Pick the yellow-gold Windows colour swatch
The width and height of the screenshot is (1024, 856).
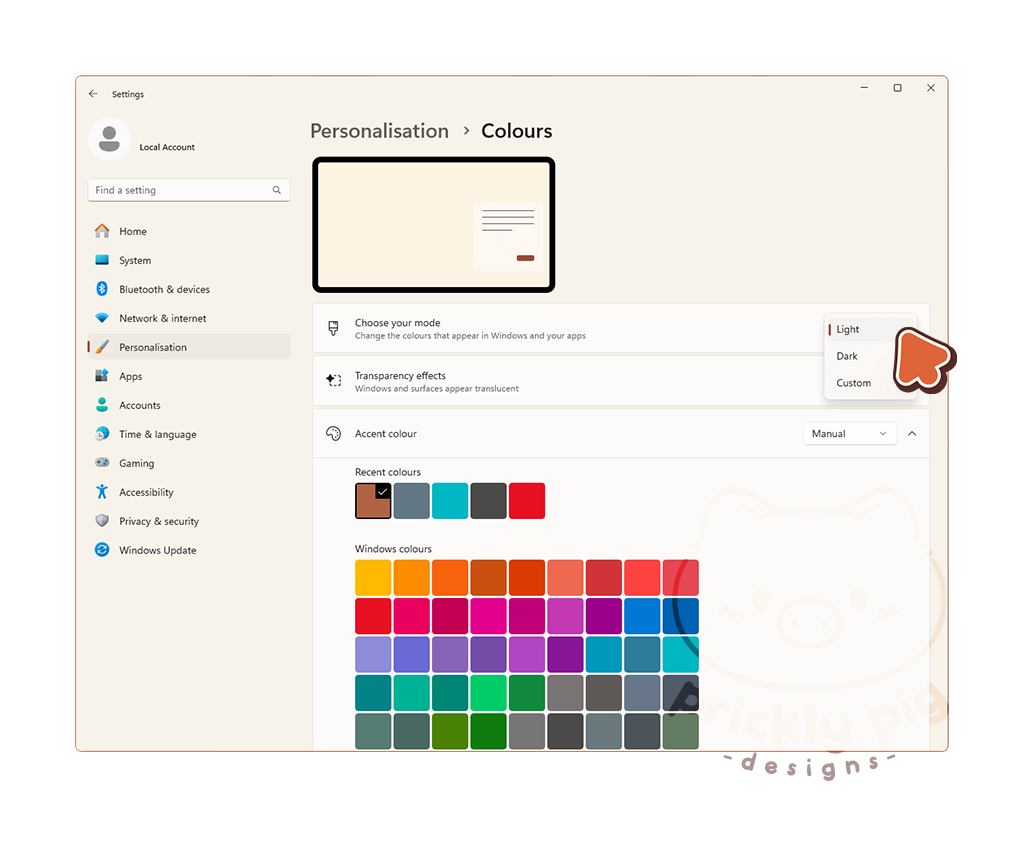pyautogui.click(x=373, y=577)
